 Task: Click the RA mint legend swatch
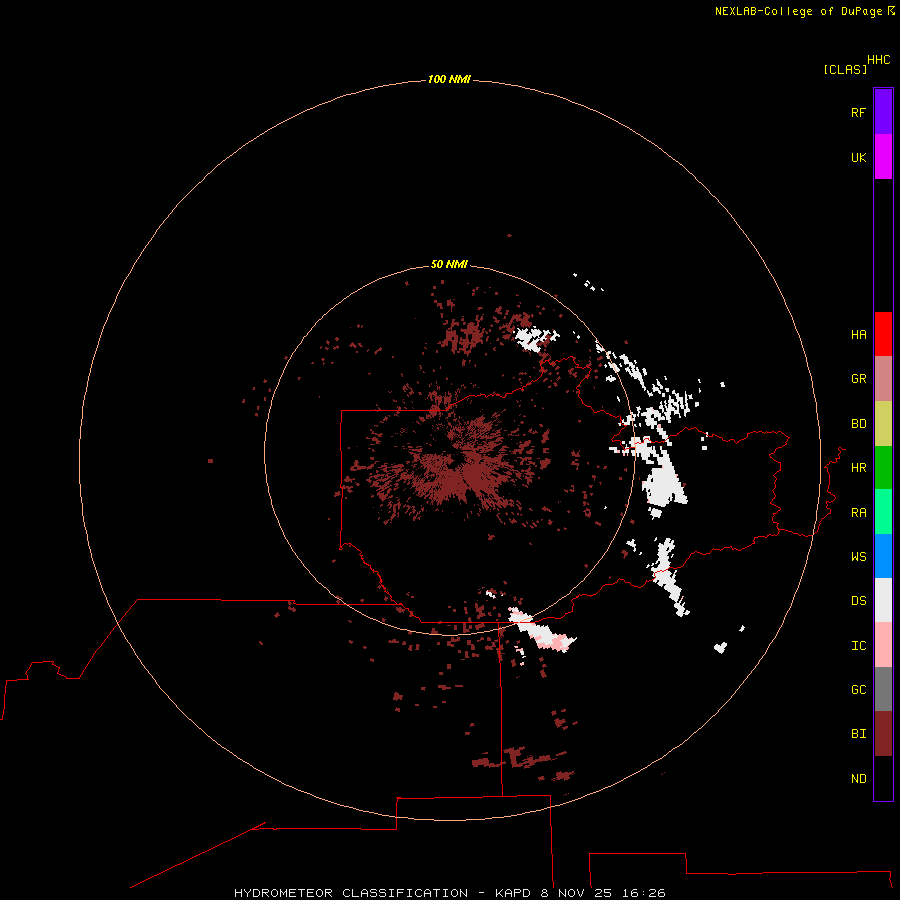pyautogui.click(x=883, y=512)
